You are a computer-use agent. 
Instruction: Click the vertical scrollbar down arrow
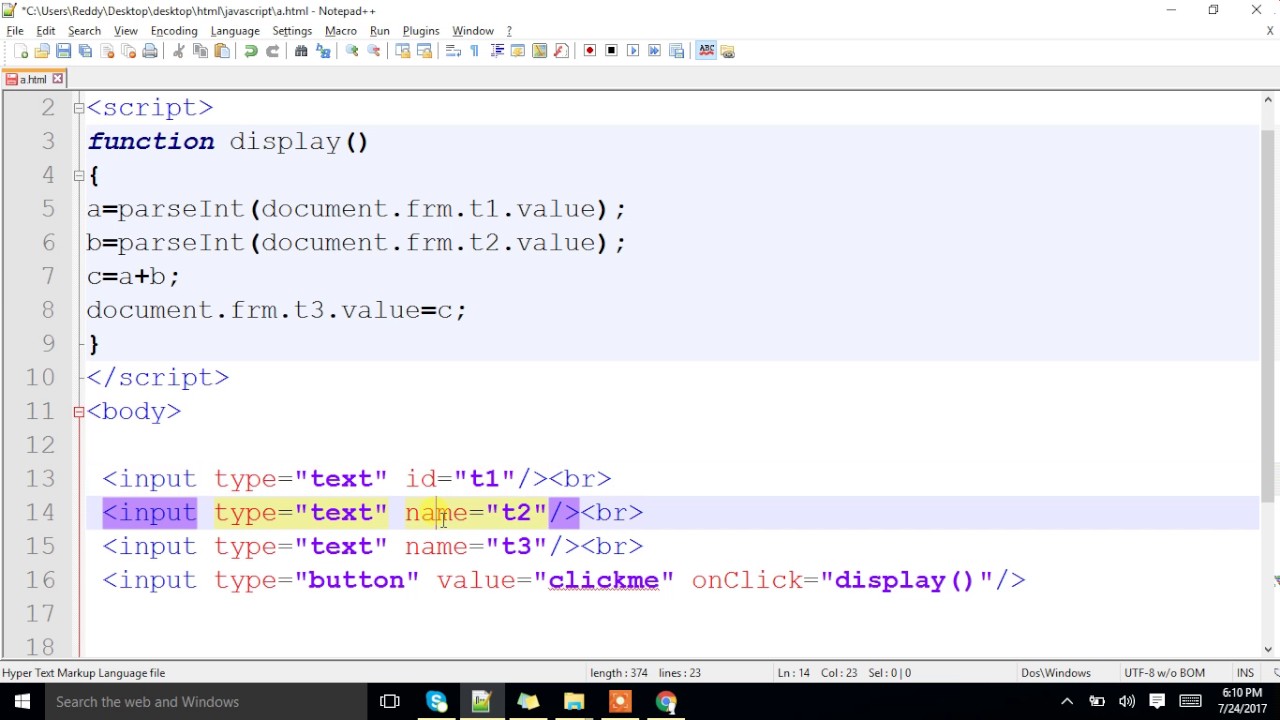point(1268,649)
